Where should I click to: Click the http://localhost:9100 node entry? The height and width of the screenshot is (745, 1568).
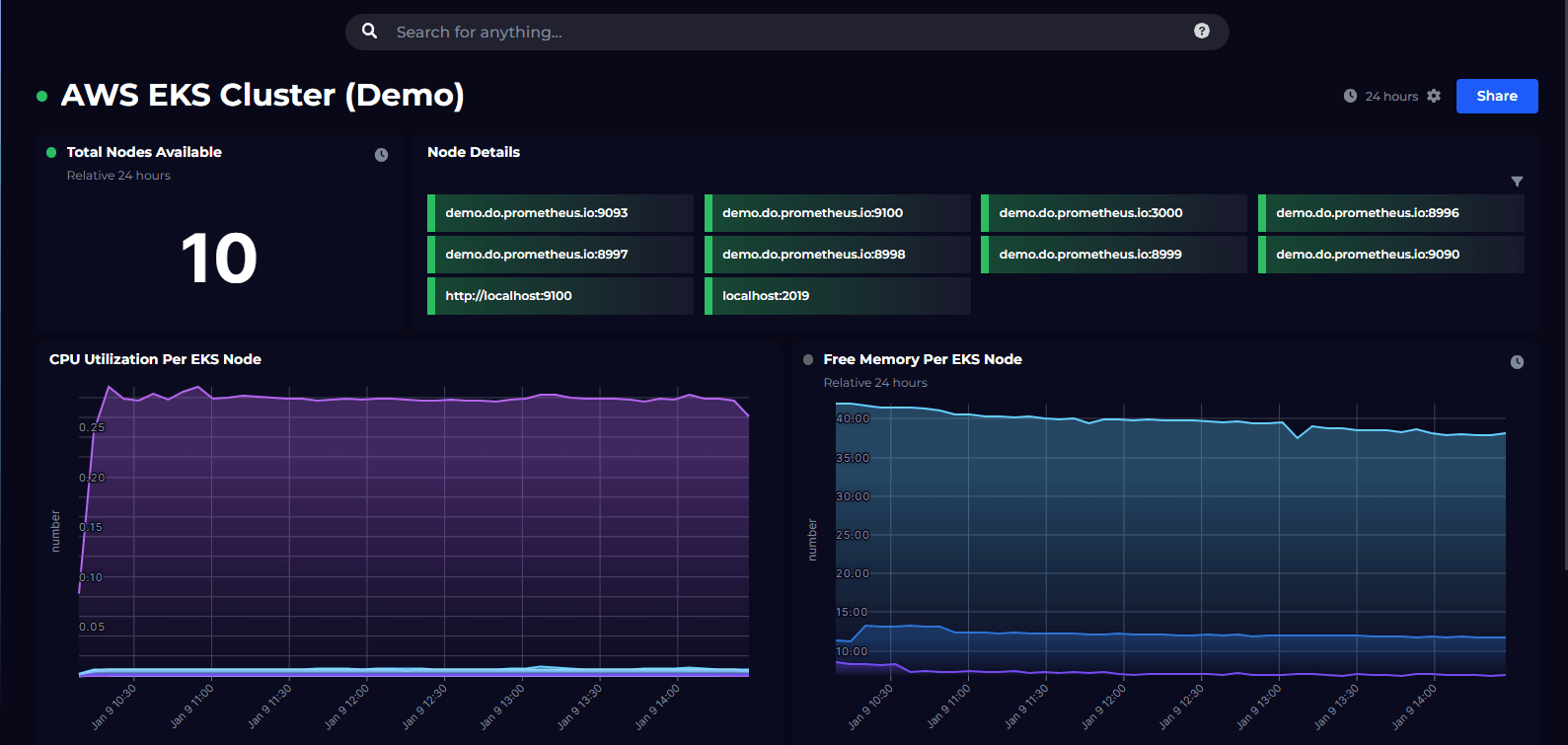(x=560, y=296)
